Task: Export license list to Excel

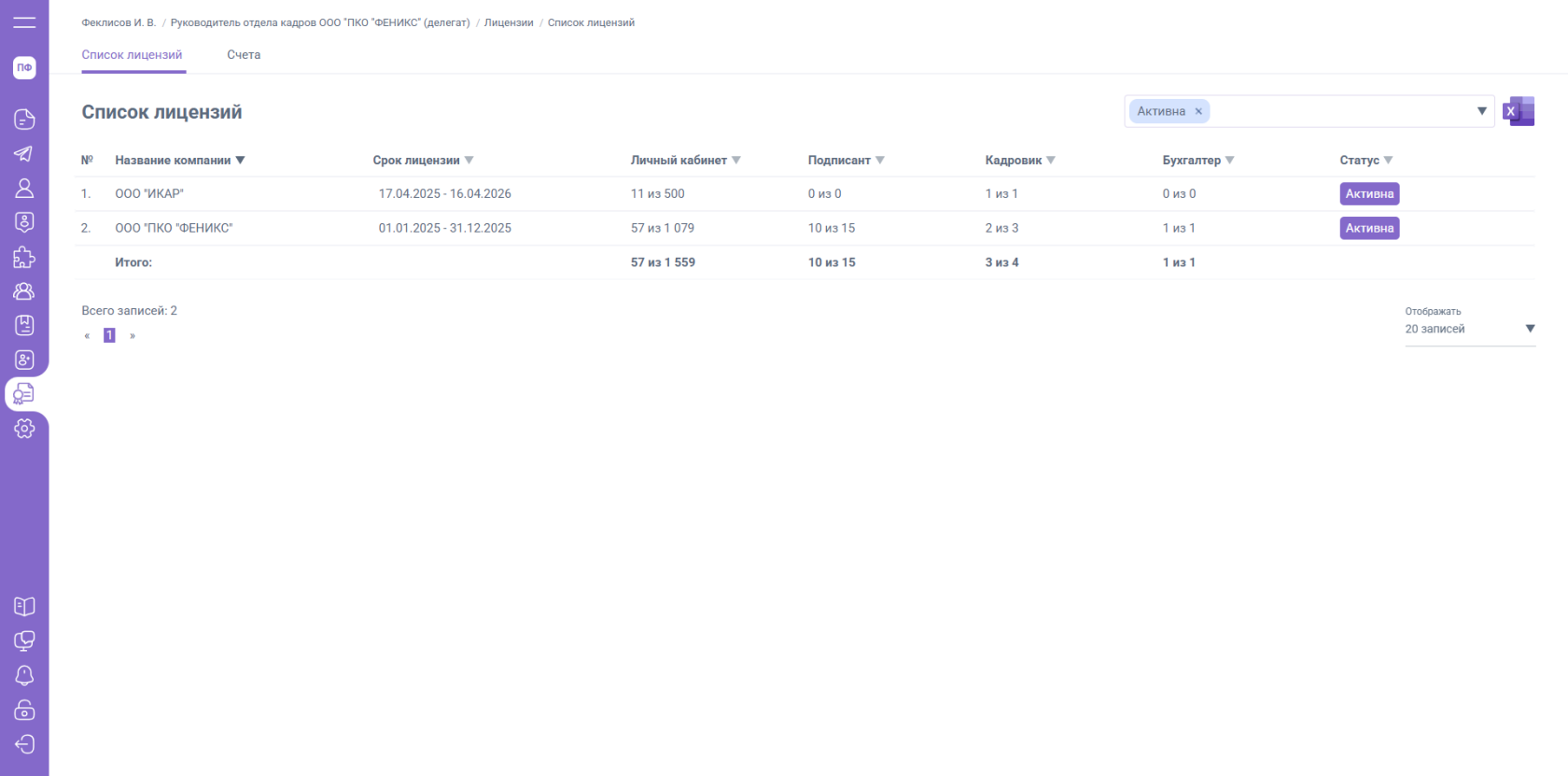Action: (x=1519, y=111)
